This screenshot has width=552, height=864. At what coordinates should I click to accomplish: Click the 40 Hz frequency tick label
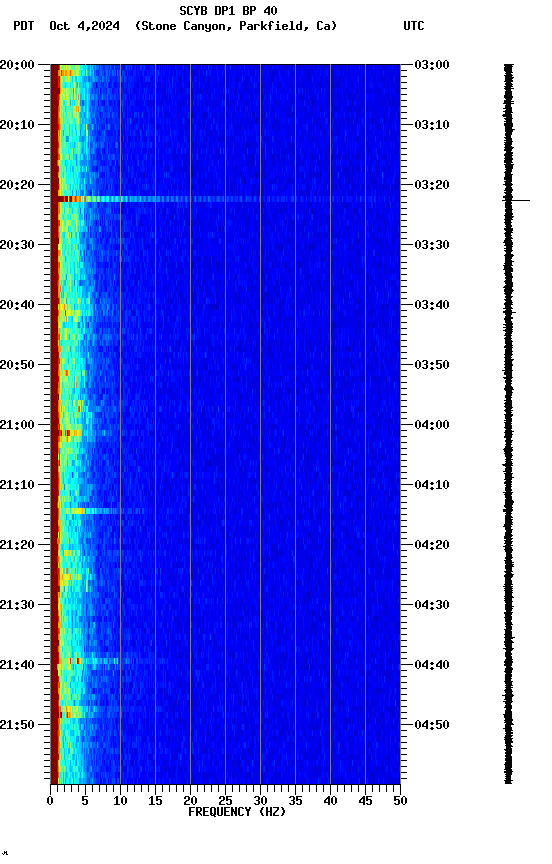330,802
